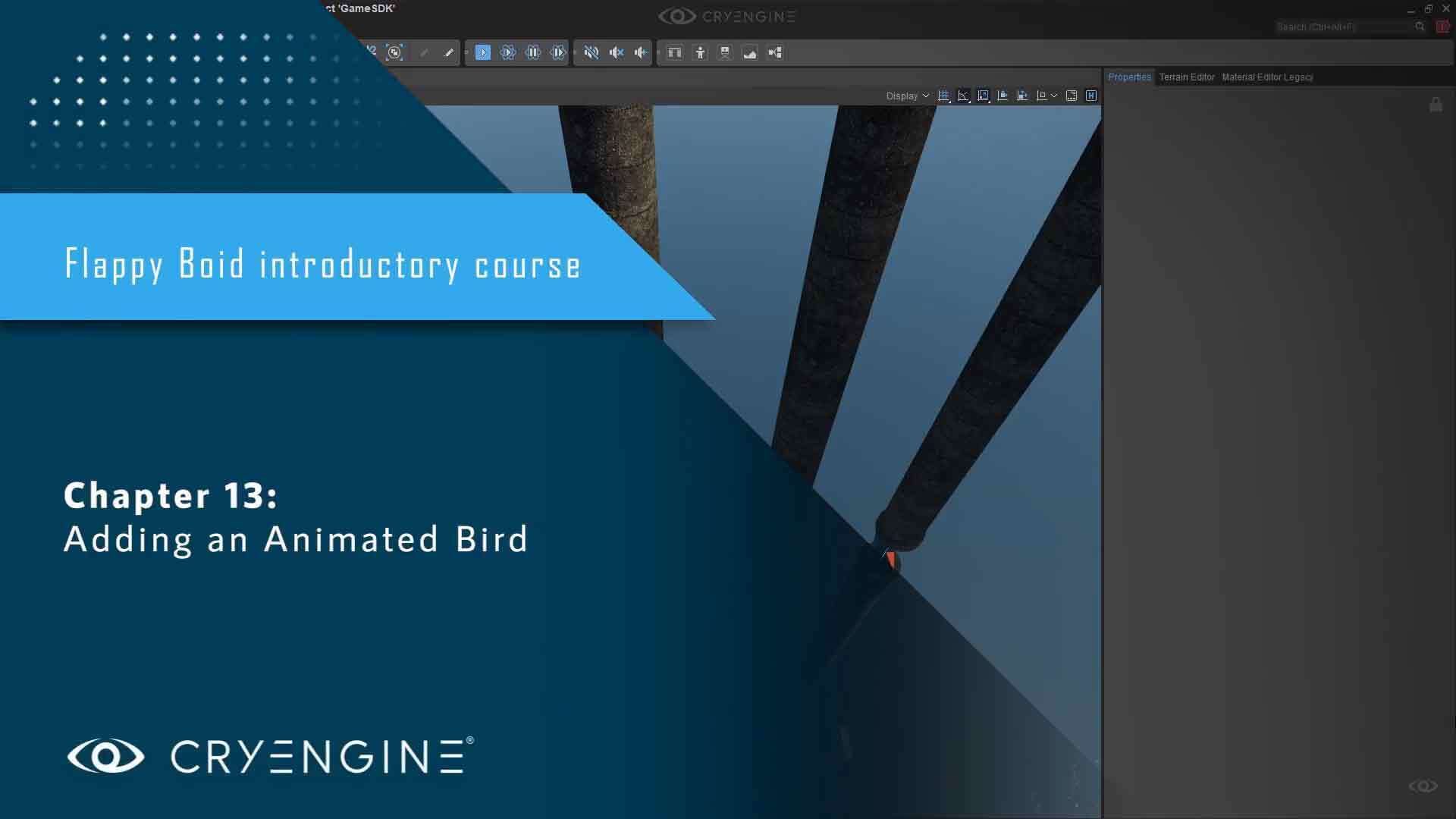Viewport: 1456px width, 819px height.
Task: Toggle the panel lock icon on the right
Action: point(1436,105)
